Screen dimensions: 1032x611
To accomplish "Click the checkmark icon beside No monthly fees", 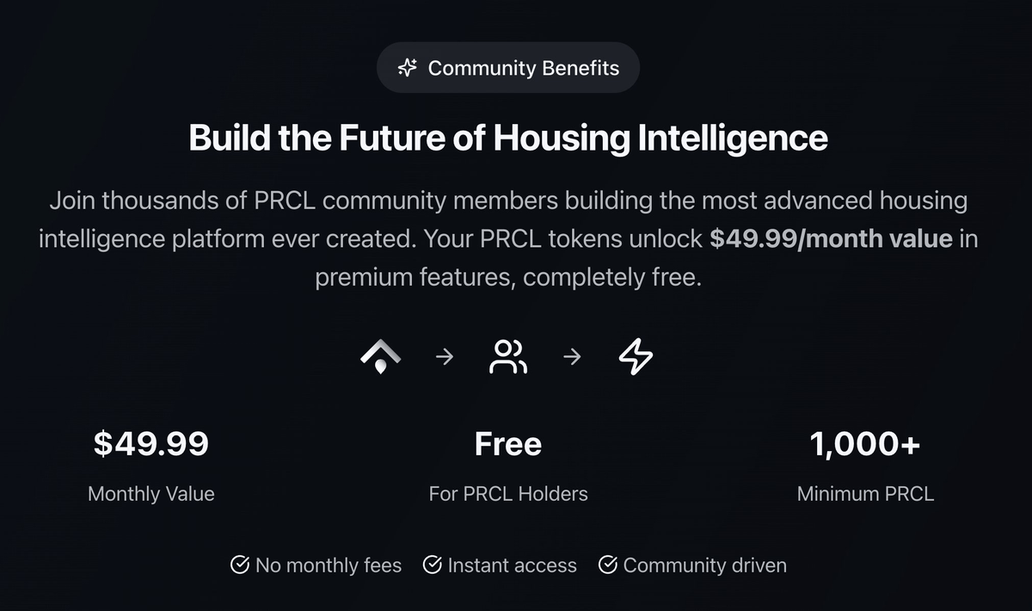I will (x=240, y=565).
